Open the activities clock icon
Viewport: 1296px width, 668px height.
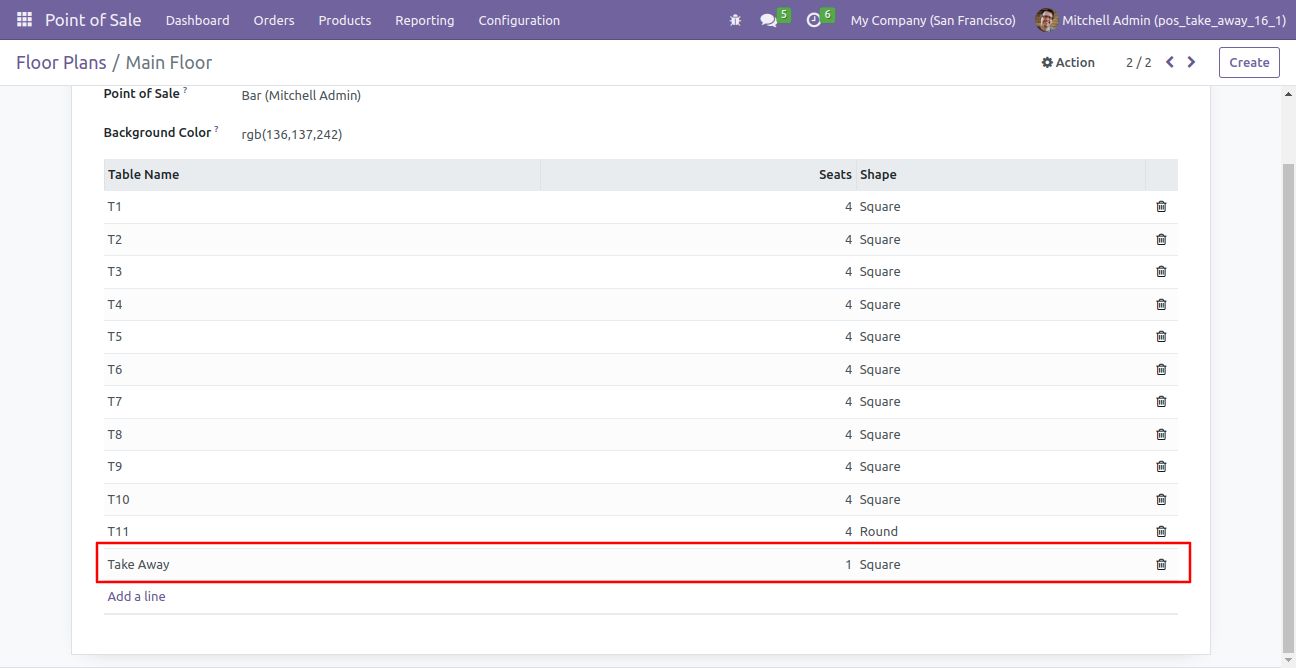click(813, 20)
